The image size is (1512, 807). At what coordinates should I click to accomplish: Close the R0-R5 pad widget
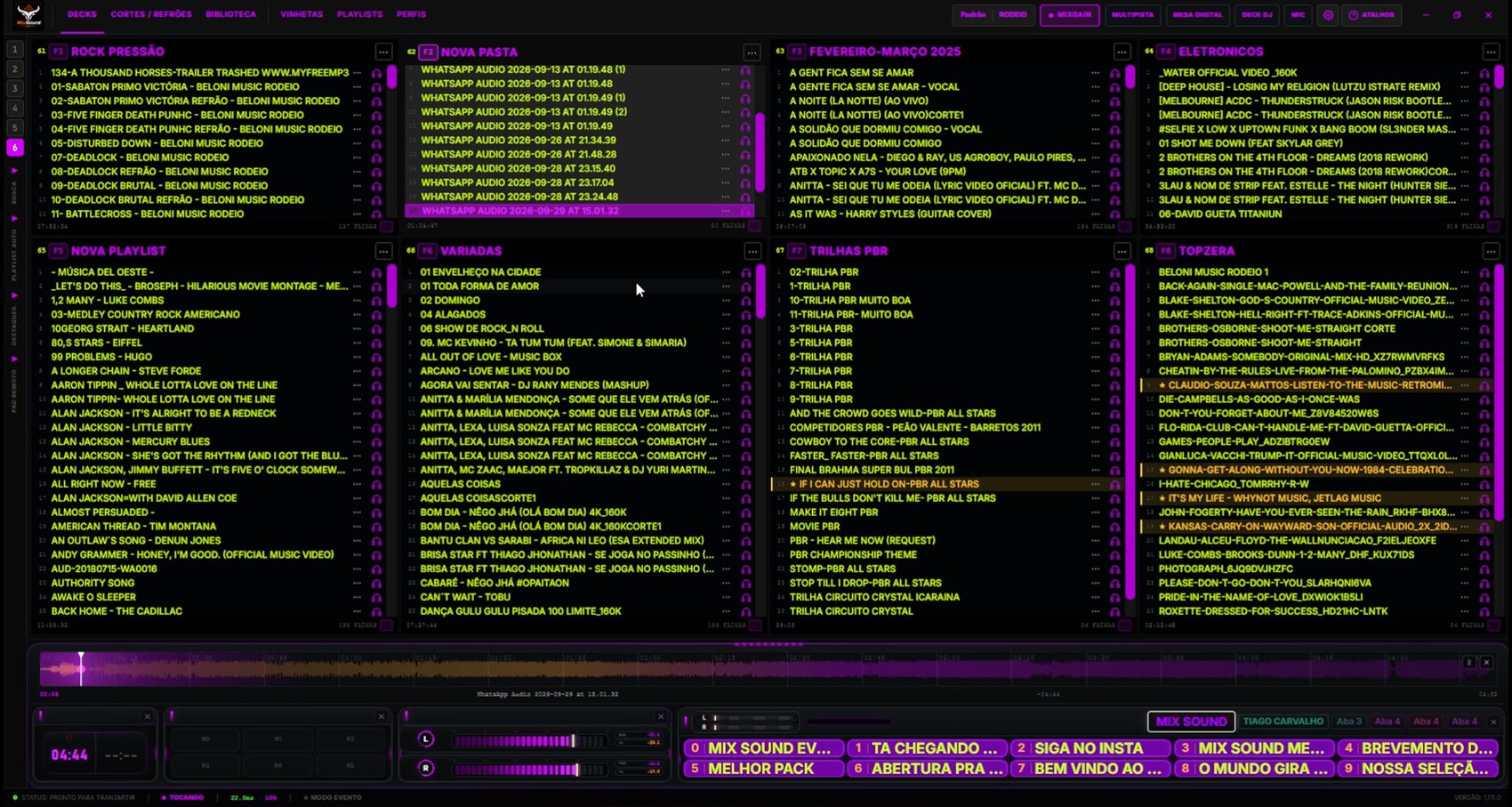pos(382,716)
